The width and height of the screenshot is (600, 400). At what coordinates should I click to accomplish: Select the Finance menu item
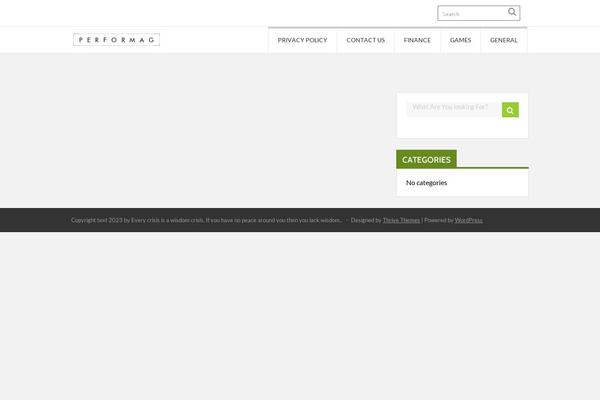(x=417, y=40)
